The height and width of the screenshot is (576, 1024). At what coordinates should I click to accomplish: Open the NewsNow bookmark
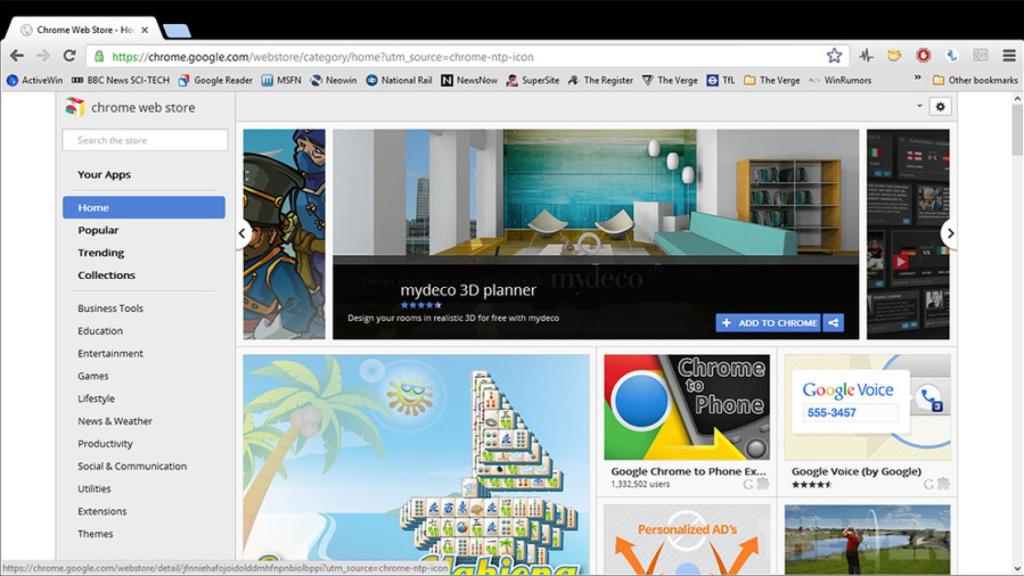pos(467,80)
